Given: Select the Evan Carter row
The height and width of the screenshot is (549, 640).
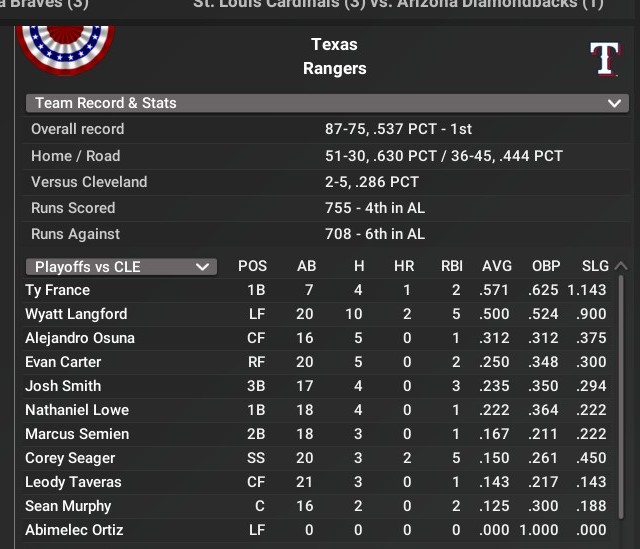Looking at the screenshot, I should pos(63,362).
